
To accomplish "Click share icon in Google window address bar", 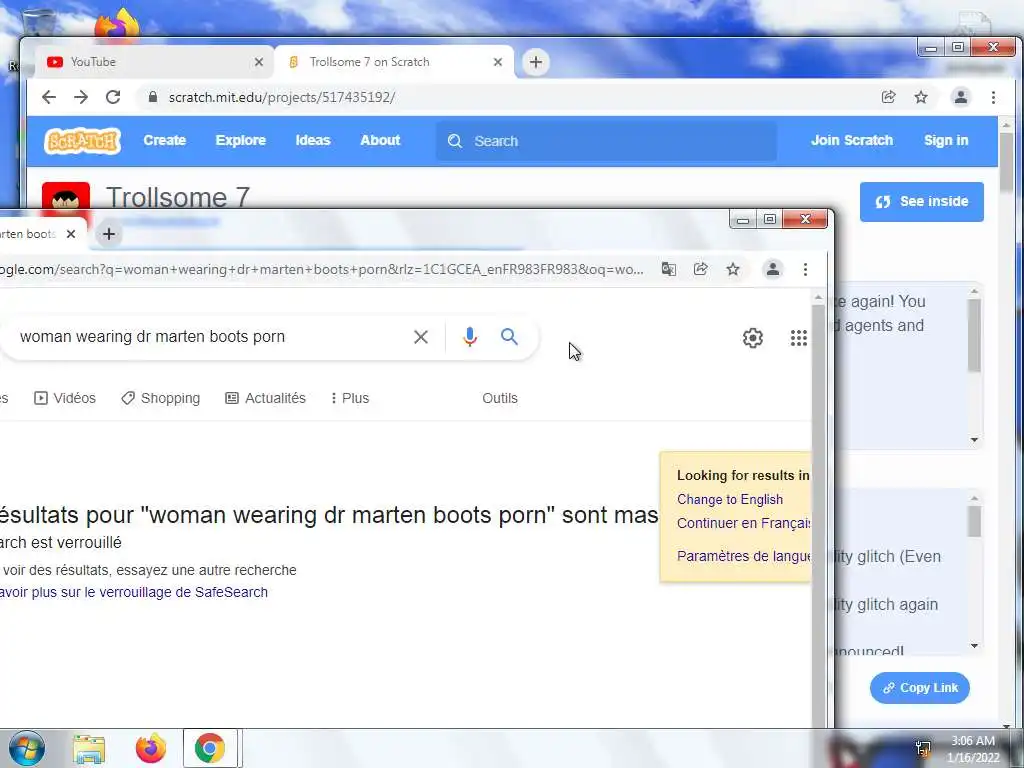I will [701, 269].
